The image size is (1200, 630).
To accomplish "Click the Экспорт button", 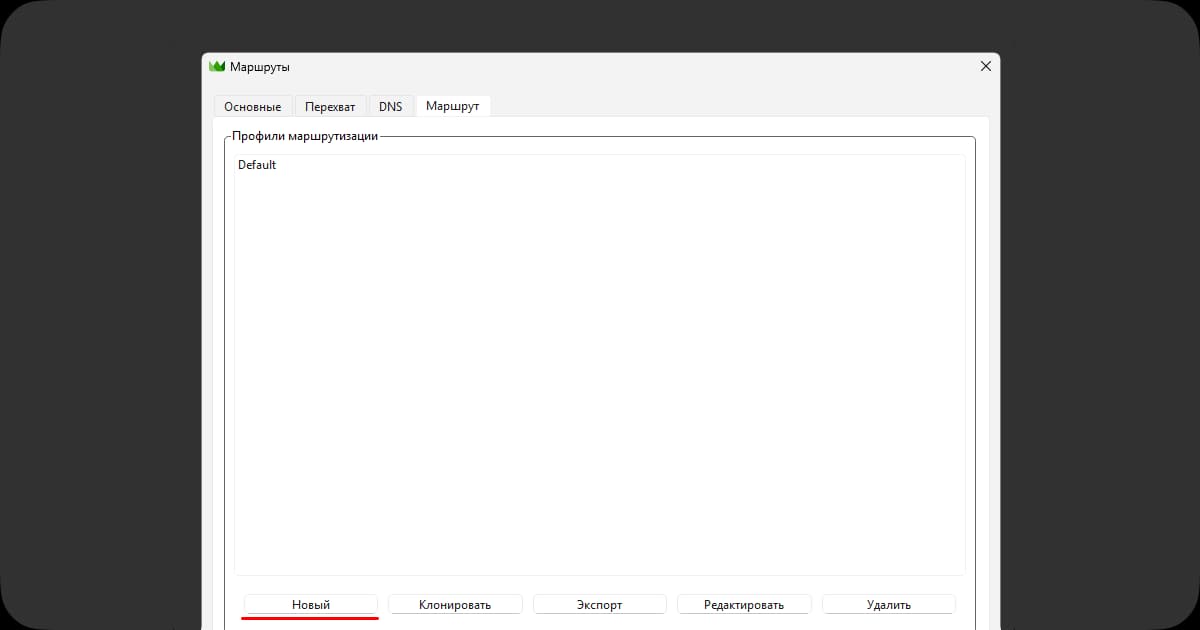I will 599,605.
